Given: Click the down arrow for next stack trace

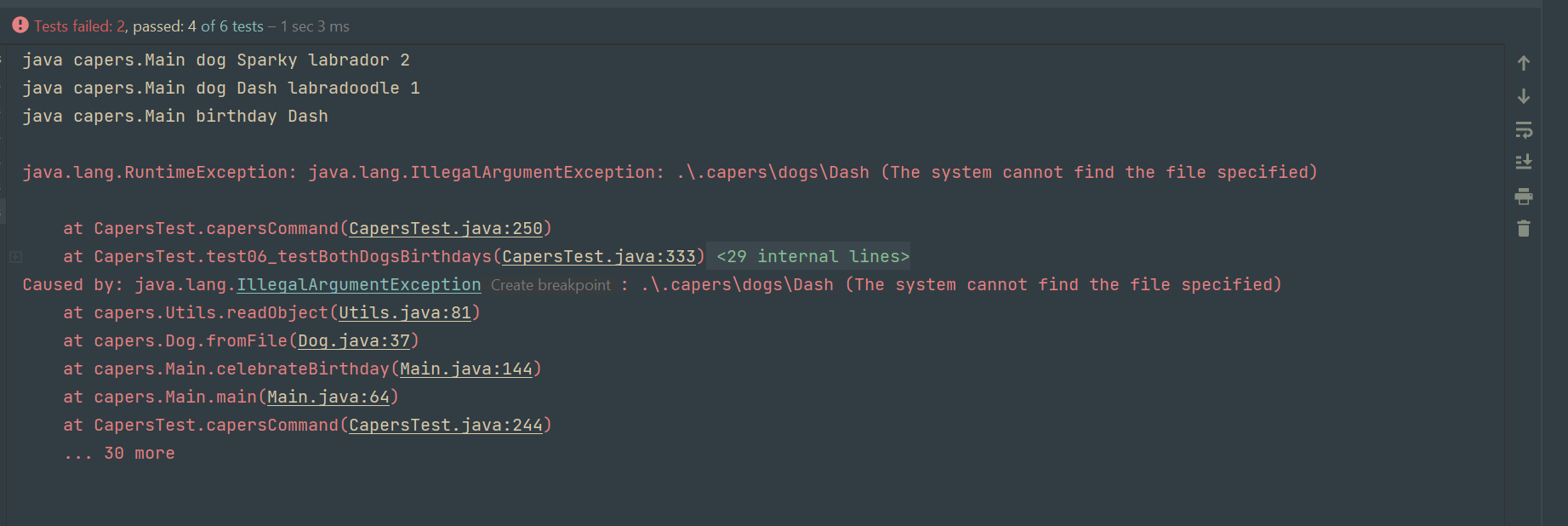Looking at the screenshot, I should coord(1523,96).
